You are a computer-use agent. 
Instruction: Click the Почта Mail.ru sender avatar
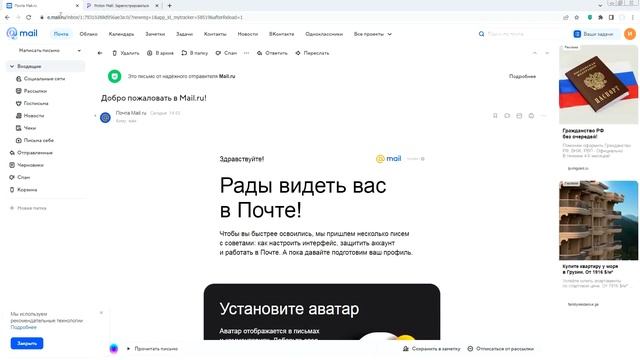click(105, 118)
